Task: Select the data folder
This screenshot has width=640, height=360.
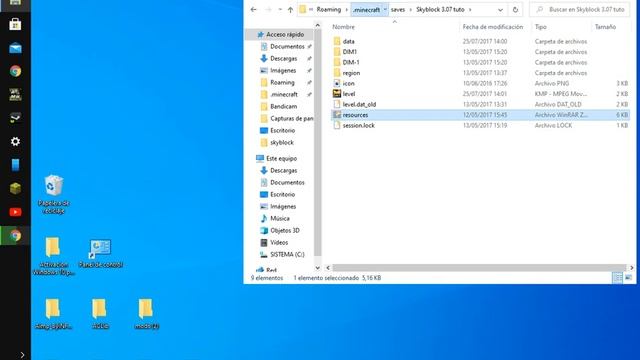Action: 349,41
